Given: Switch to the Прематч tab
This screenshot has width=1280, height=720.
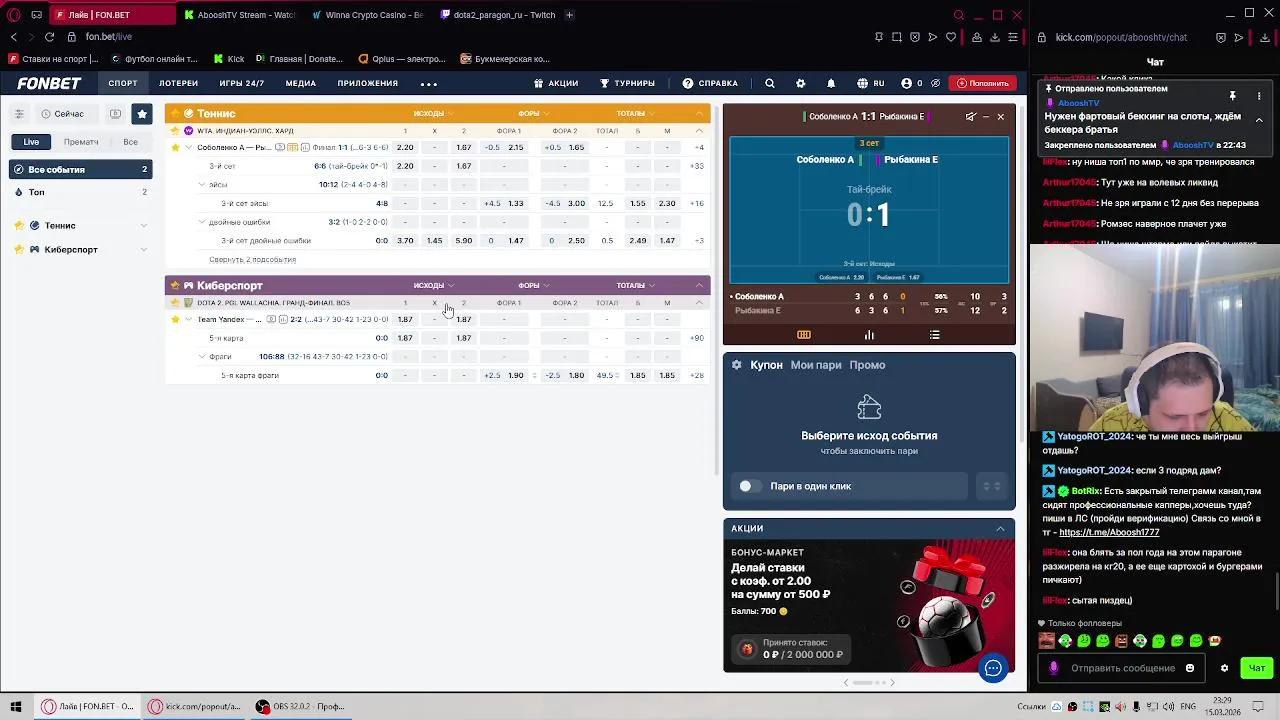Looking at the screenshot, I should click(x=81, y=142).
